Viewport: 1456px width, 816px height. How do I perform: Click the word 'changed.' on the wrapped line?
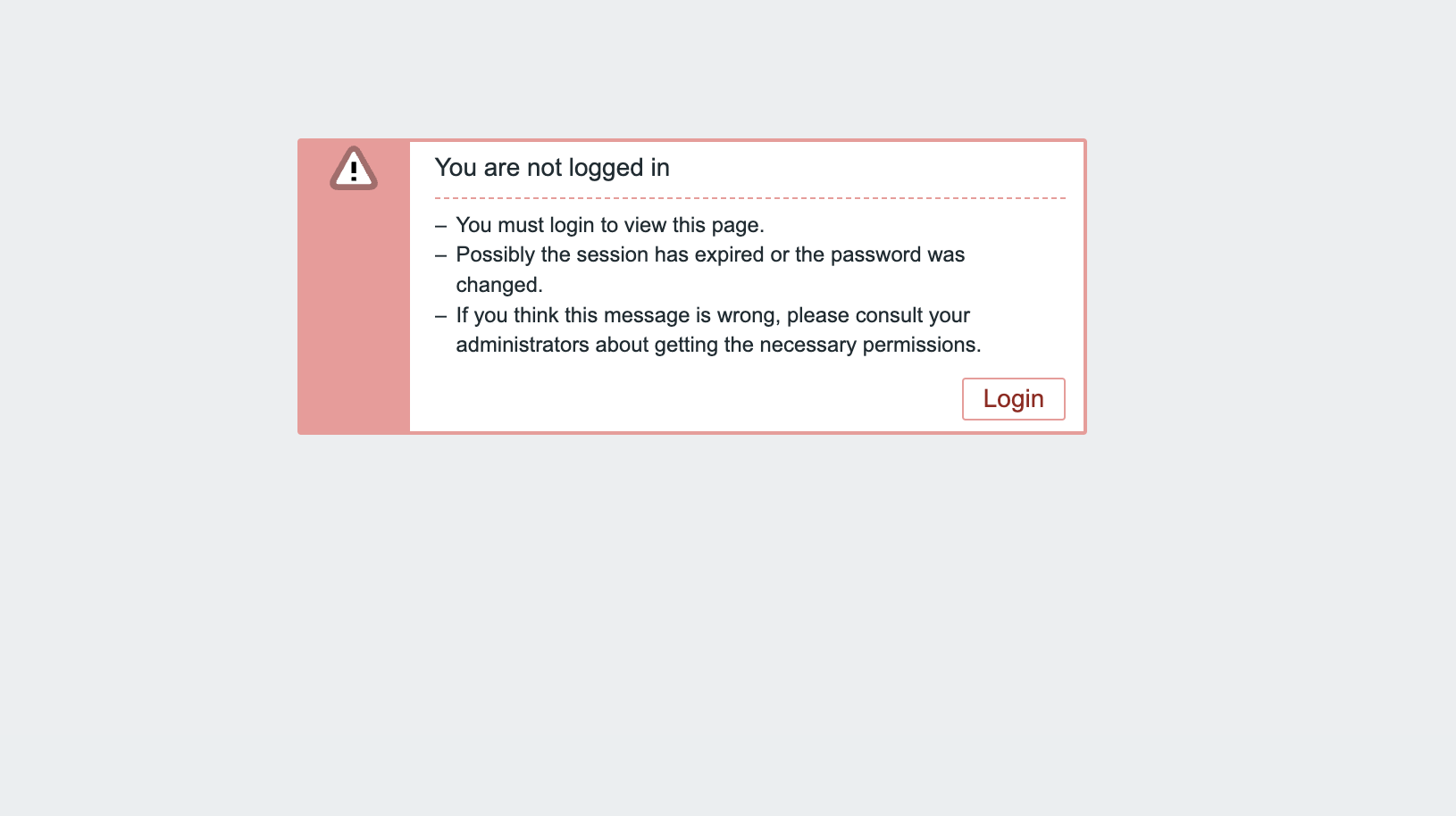click(499, 285)
